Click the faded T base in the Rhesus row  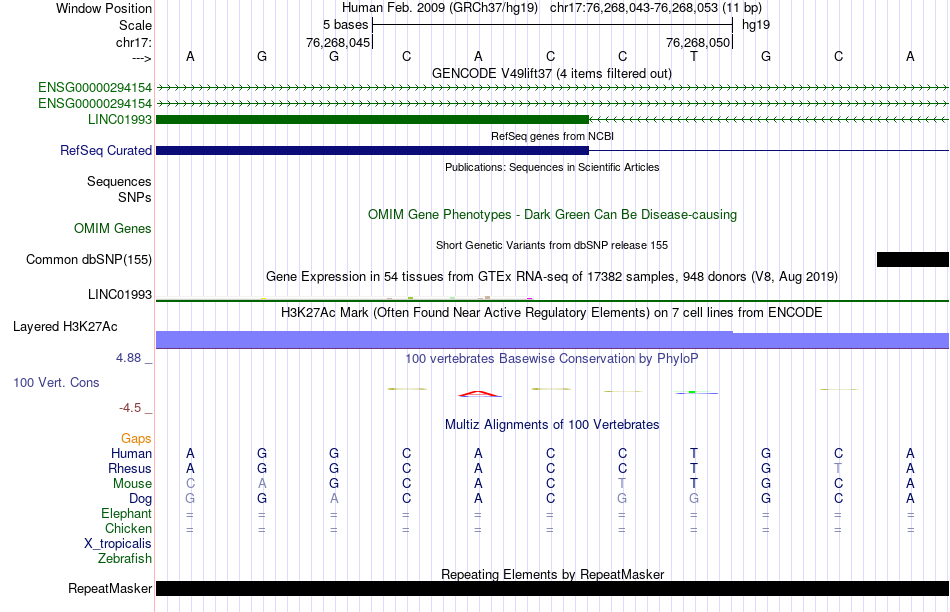pos(838,468)
